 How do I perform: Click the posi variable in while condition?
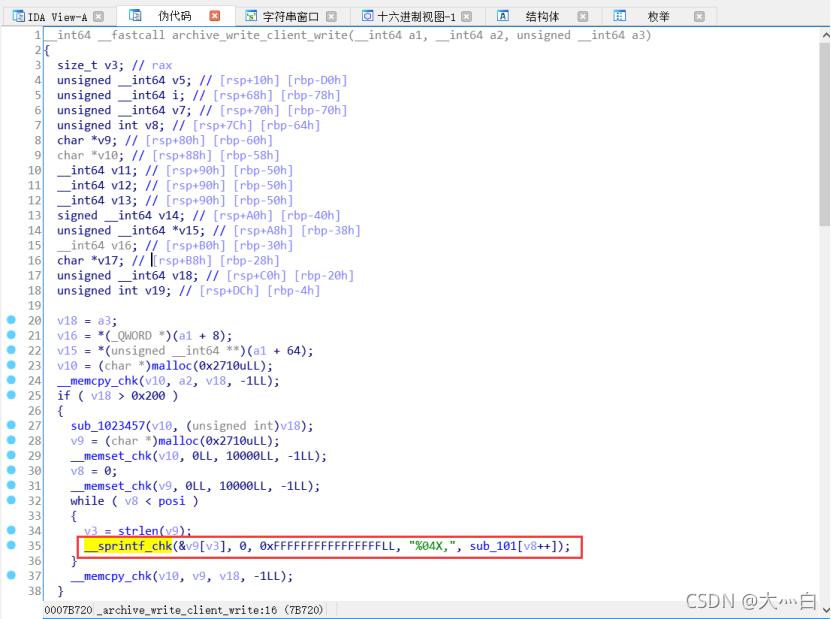click(172, 501)
